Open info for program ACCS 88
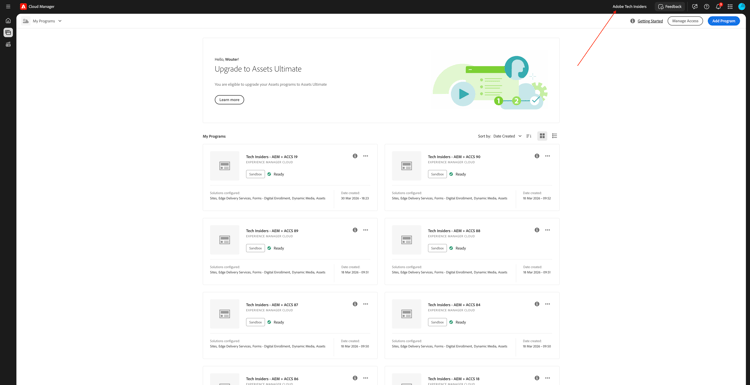The width and height of the screenshot is (750, 385). tap(537, 230)
